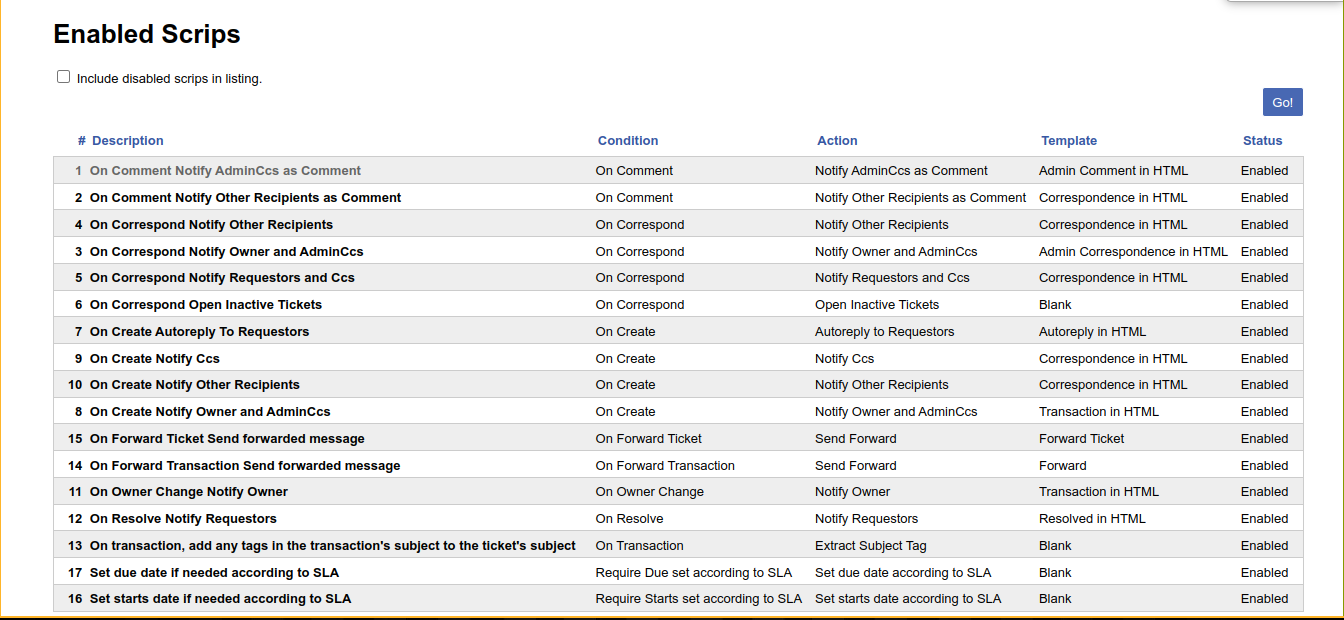Sort scrips by Description column header
1344x620 pixels.
127,141
